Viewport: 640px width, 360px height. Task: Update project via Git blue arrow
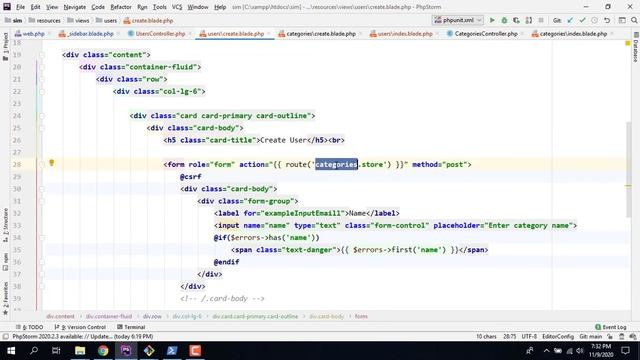(570, 20)
